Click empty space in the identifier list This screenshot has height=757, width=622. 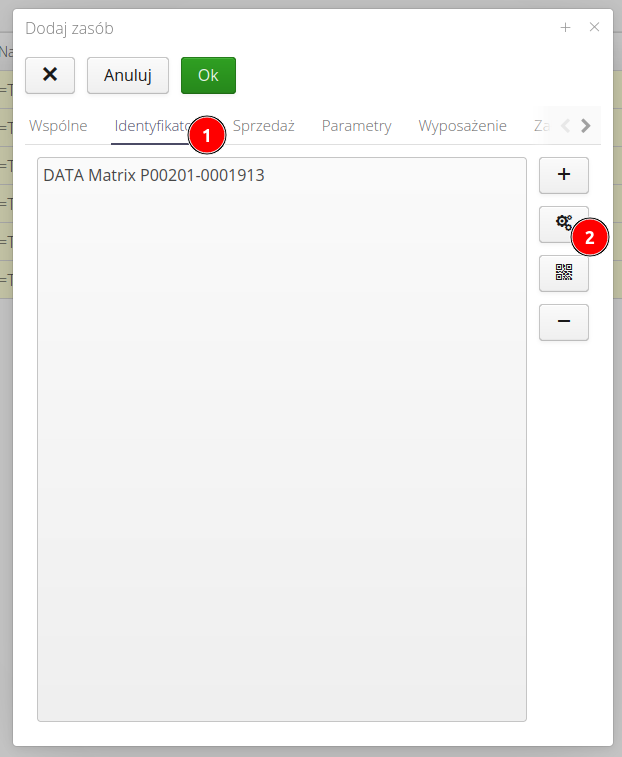(x=281, y=450)
